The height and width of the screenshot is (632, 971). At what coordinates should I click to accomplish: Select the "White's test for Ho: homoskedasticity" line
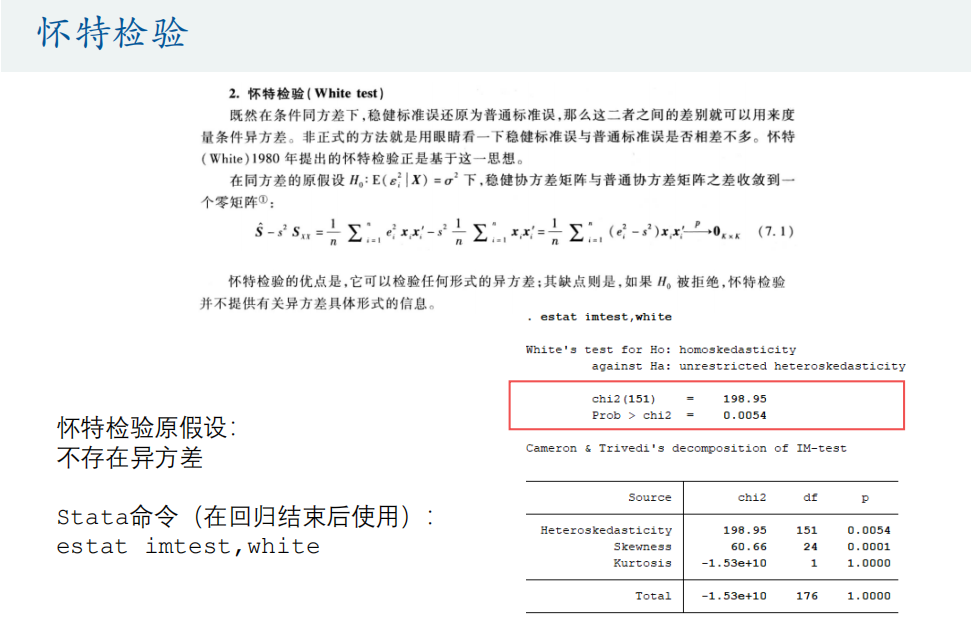click(660, 350)
